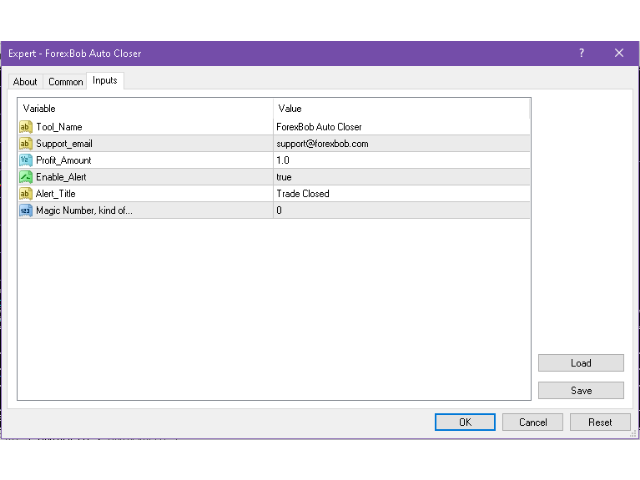Click the double-type icon beside Profit_Amount
The image size is (640, 480).
point(26,160)
